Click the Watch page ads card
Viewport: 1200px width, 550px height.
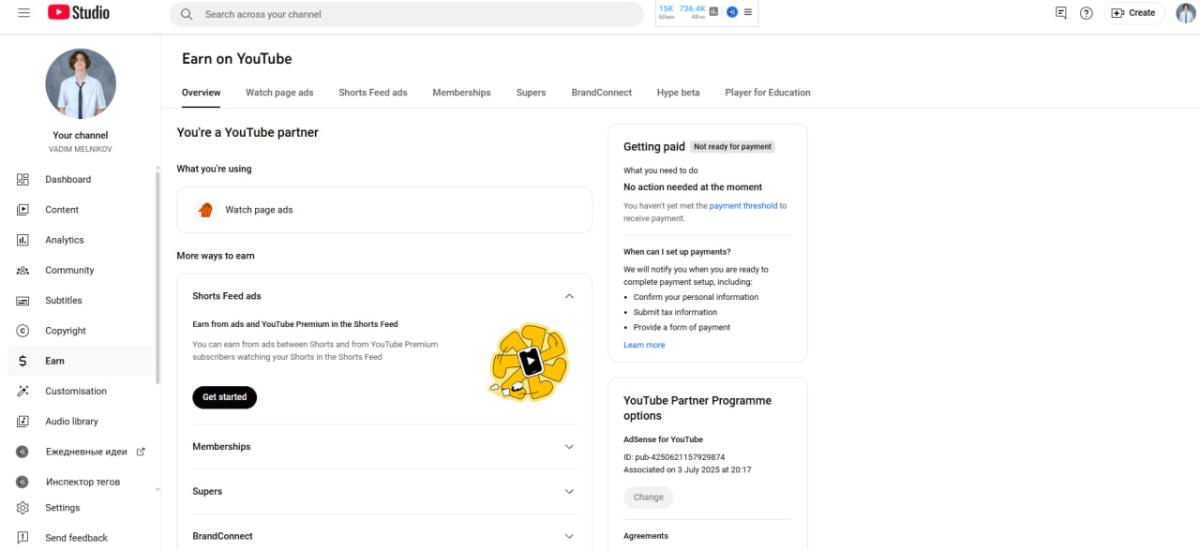click(x=384, y=210)
